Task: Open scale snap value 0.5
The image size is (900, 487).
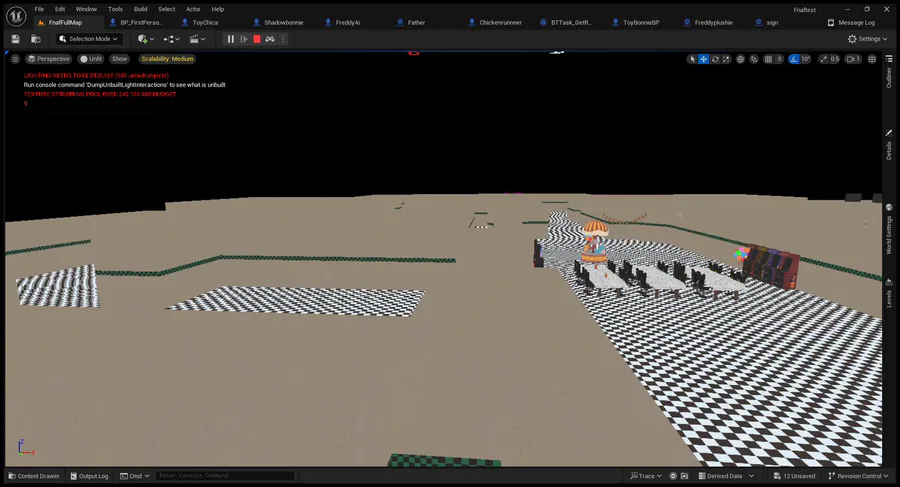Action: click(835, 59)
